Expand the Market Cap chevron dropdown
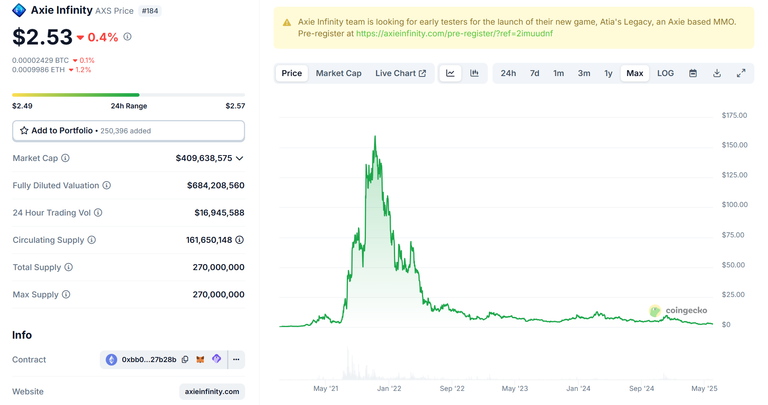The height and width of the screenshot is (405, 768). (x=240, y=158)
